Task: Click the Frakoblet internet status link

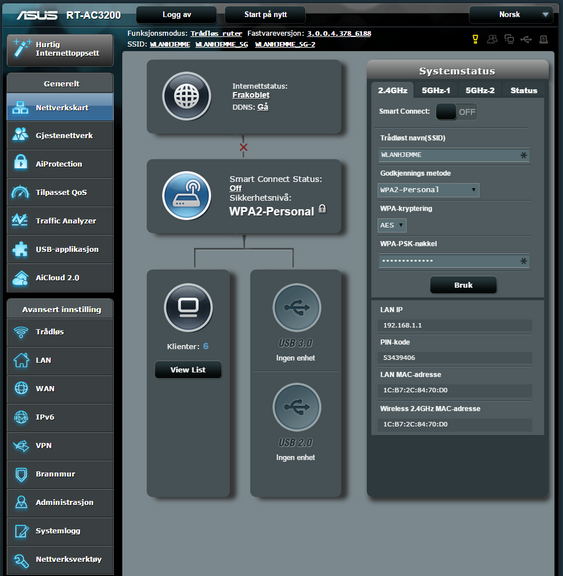Action: coord(251,95)
